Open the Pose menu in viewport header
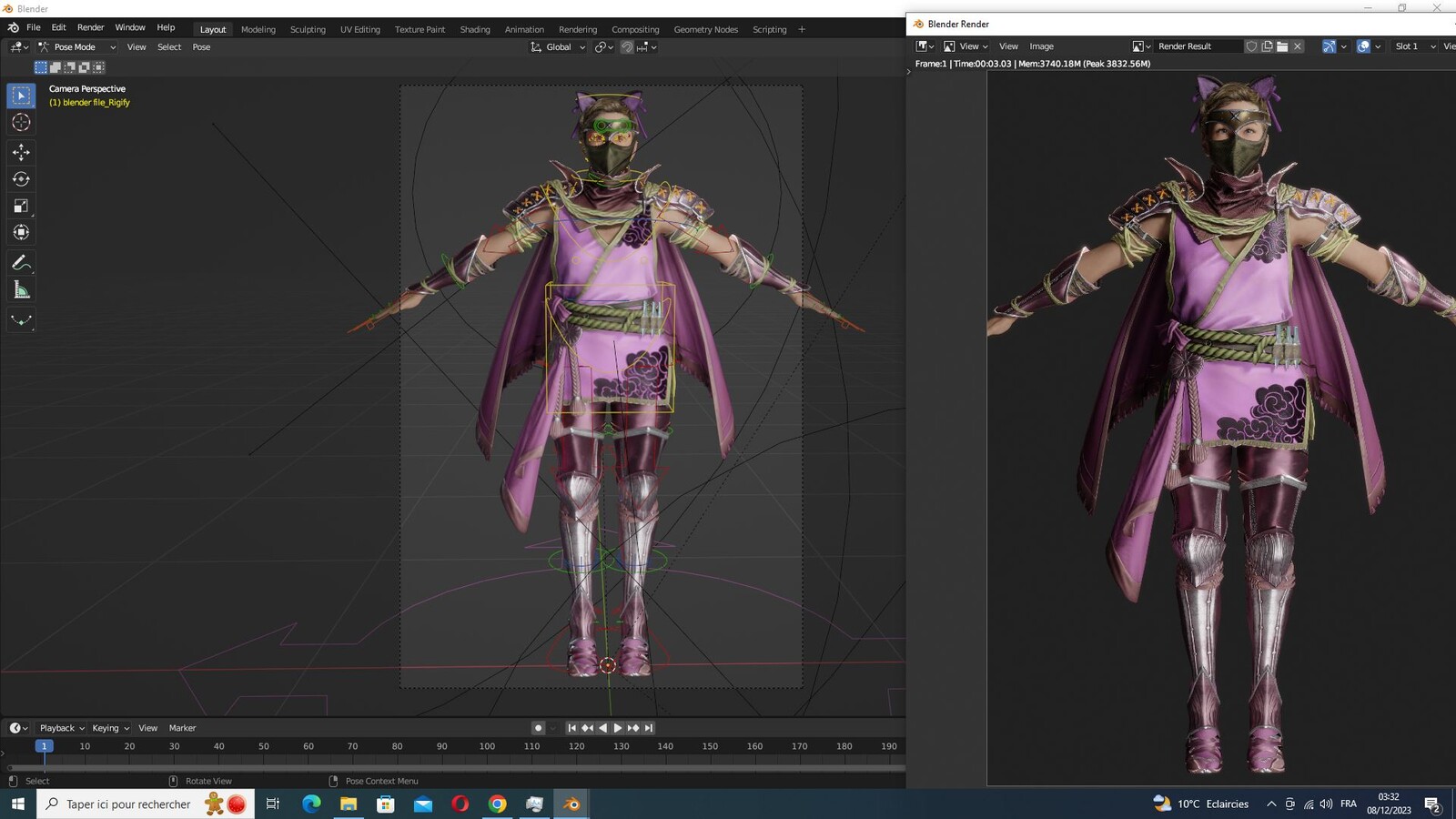The width and height of the screenshot is (1456, 819). click(x=201, y=47)
